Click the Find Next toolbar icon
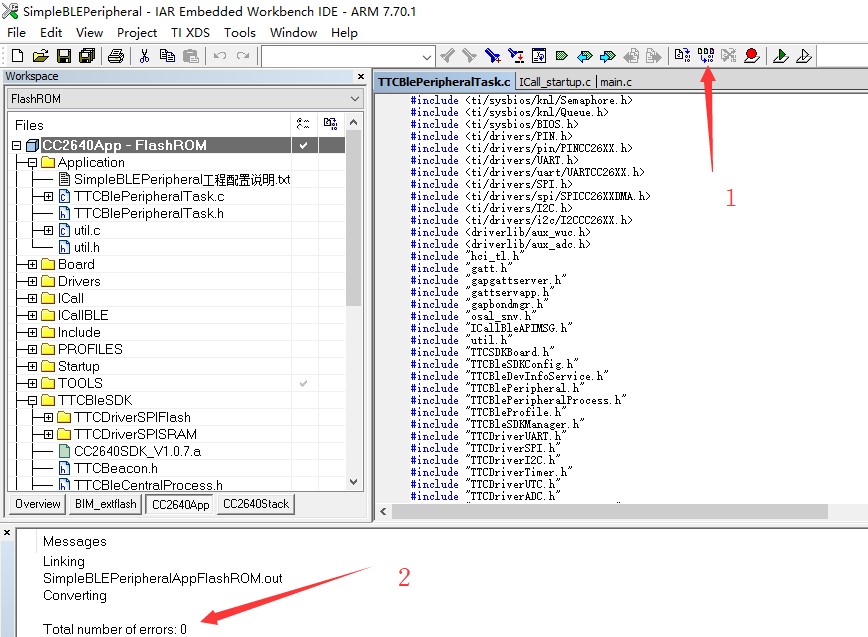The height and width of the screenshot is (637, 868). pyautogui.click(x=469, y=56)
